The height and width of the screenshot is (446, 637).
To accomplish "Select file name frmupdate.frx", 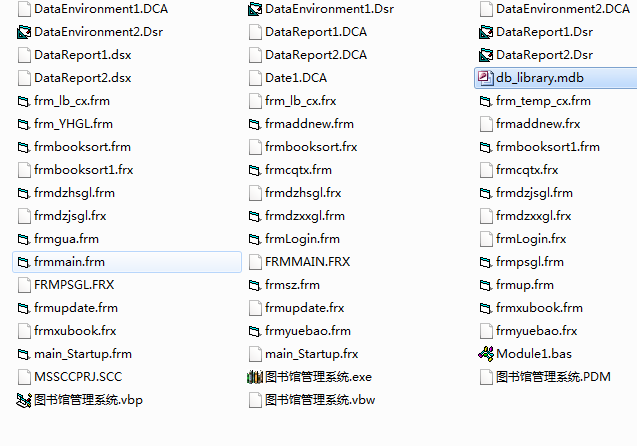I will click(304, 308).
